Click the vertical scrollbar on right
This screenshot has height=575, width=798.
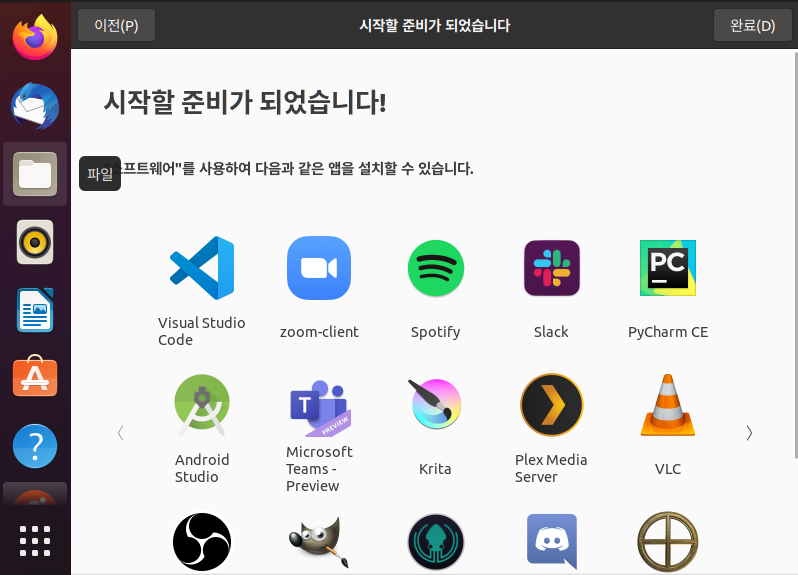point(796,254)
